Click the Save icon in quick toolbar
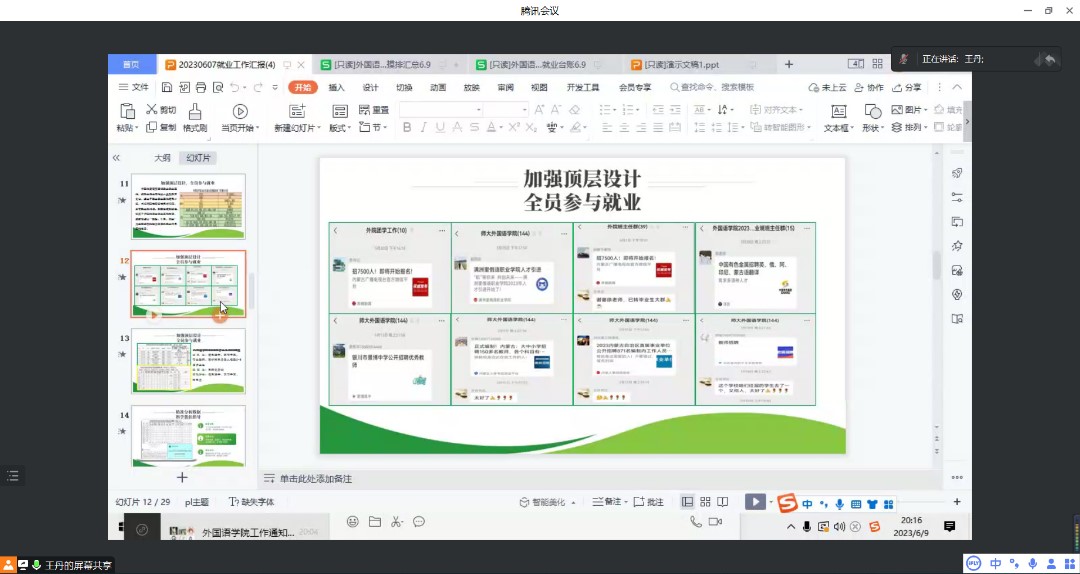1080x574 pixels. [x=167, y=88]
